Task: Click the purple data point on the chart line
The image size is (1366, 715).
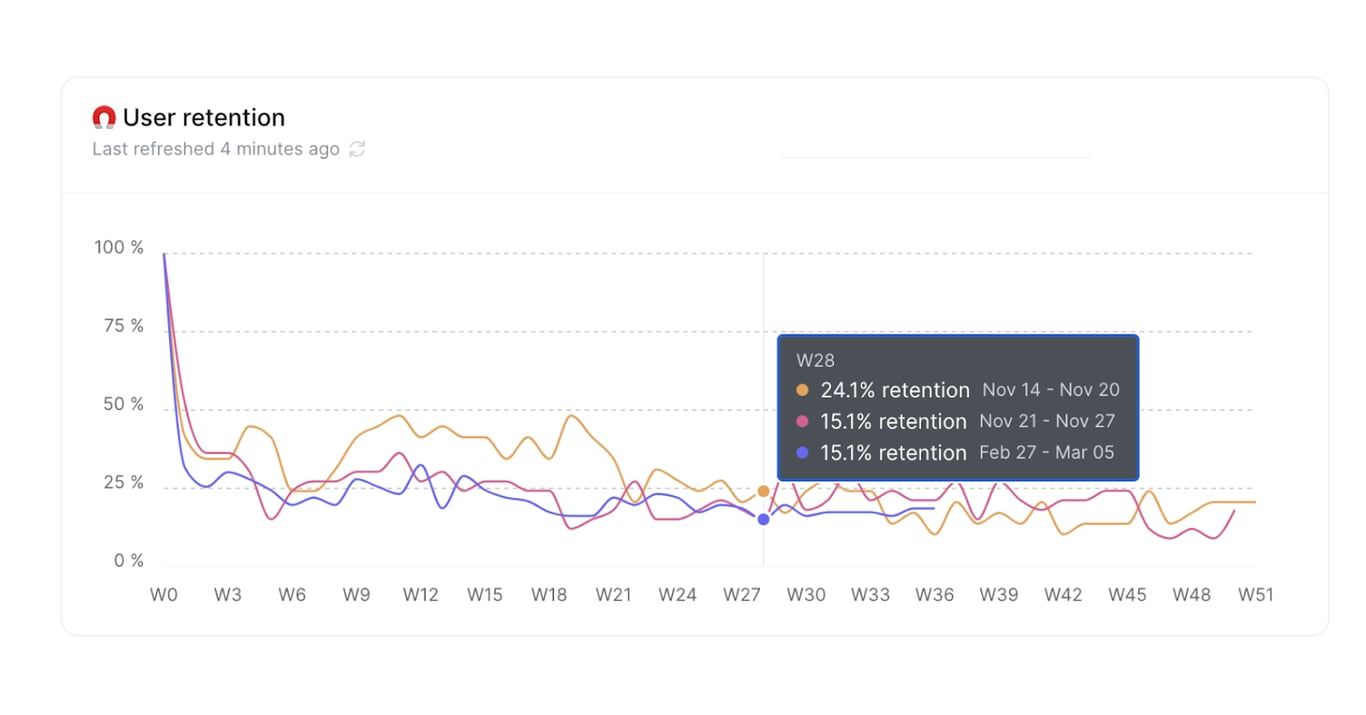Action: (763, 519)
